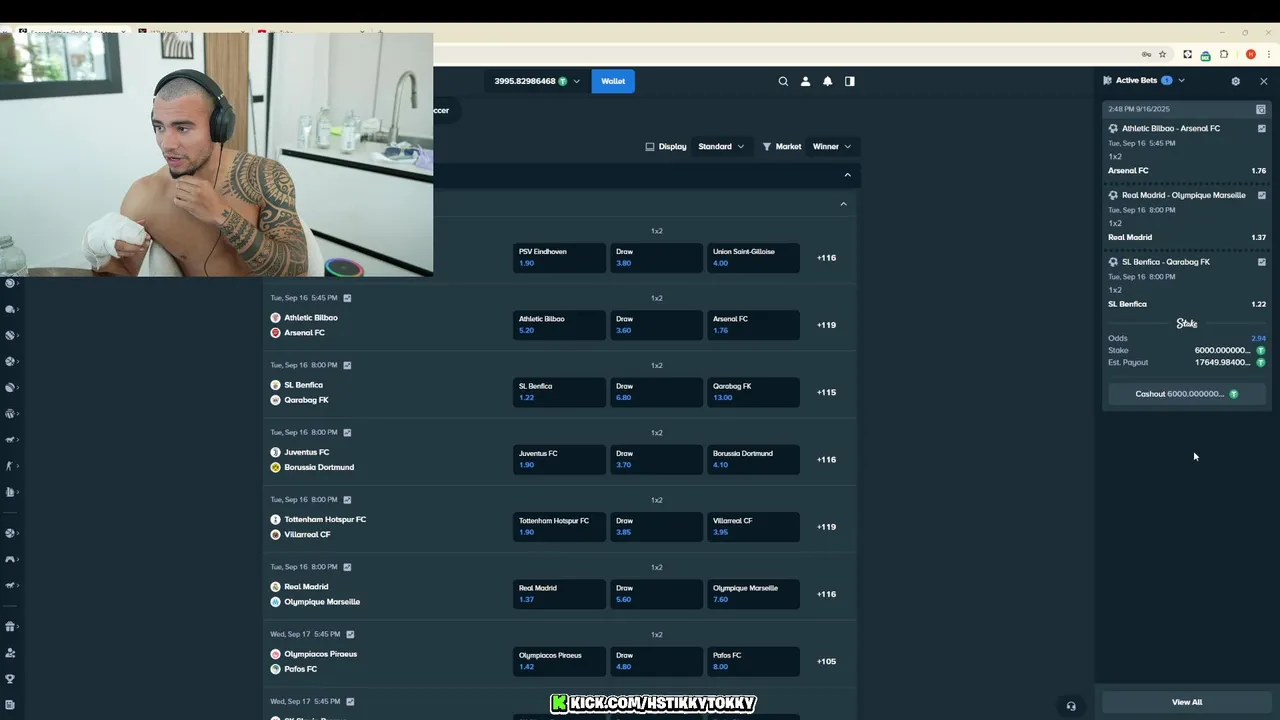The width and height of the screenshot is (1280, 720).
Task: Open the browser extensions puzzle icon
Action: [x=1224, y=55]
